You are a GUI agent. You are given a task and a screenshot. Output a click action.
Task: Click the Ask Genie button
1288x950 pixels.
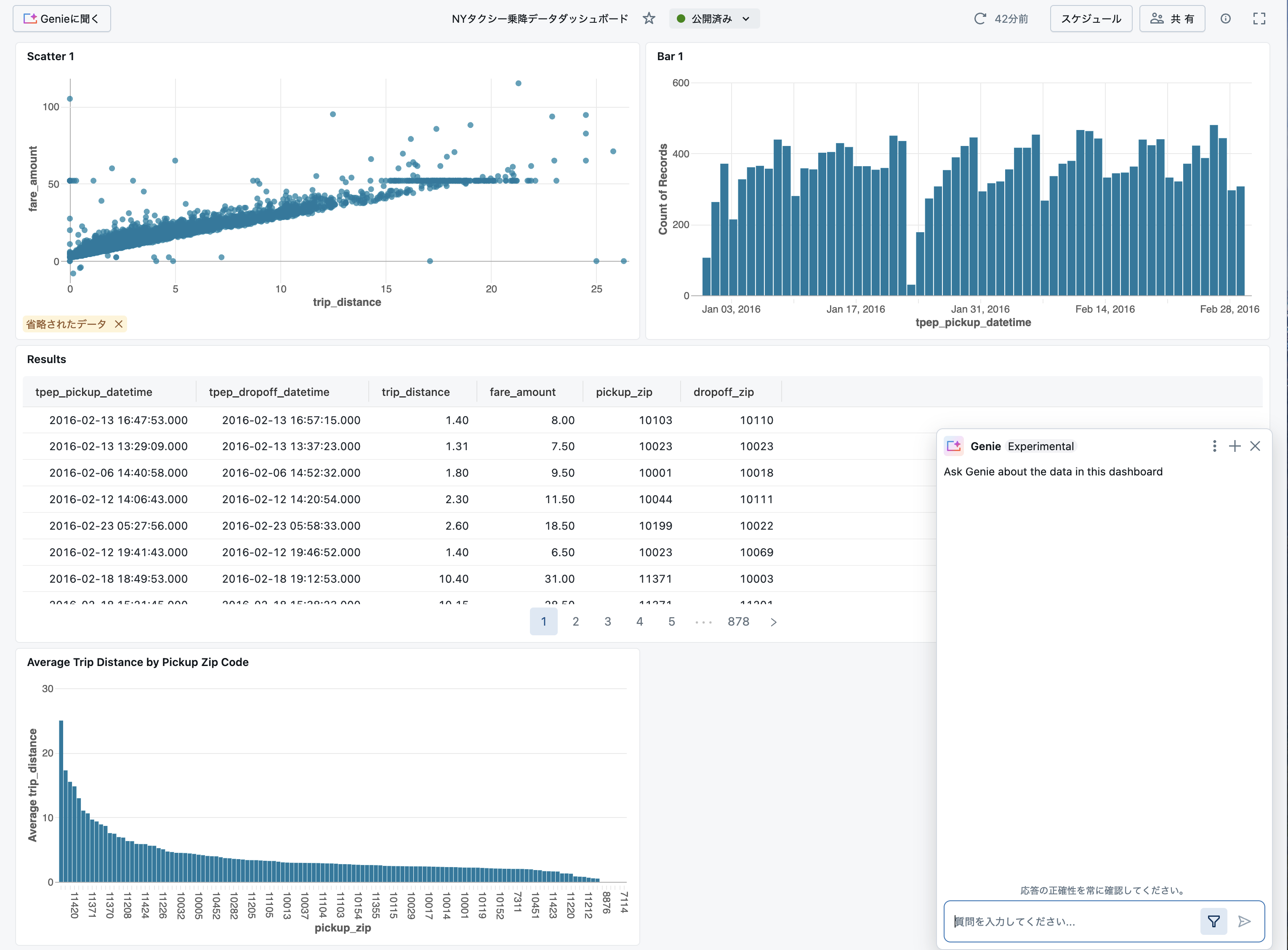61,19
